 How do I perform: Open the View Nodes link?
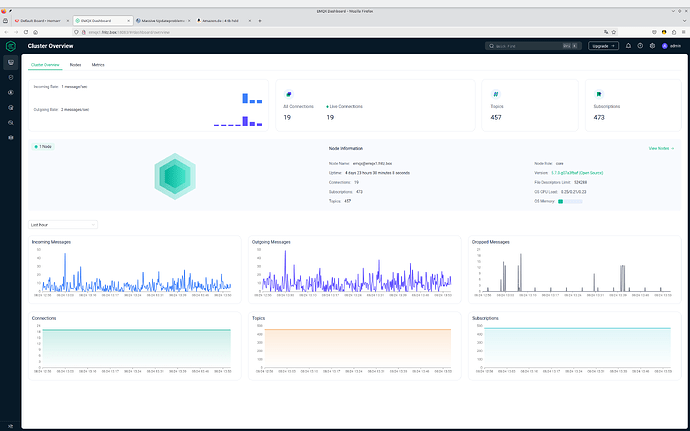coord(661,148)
